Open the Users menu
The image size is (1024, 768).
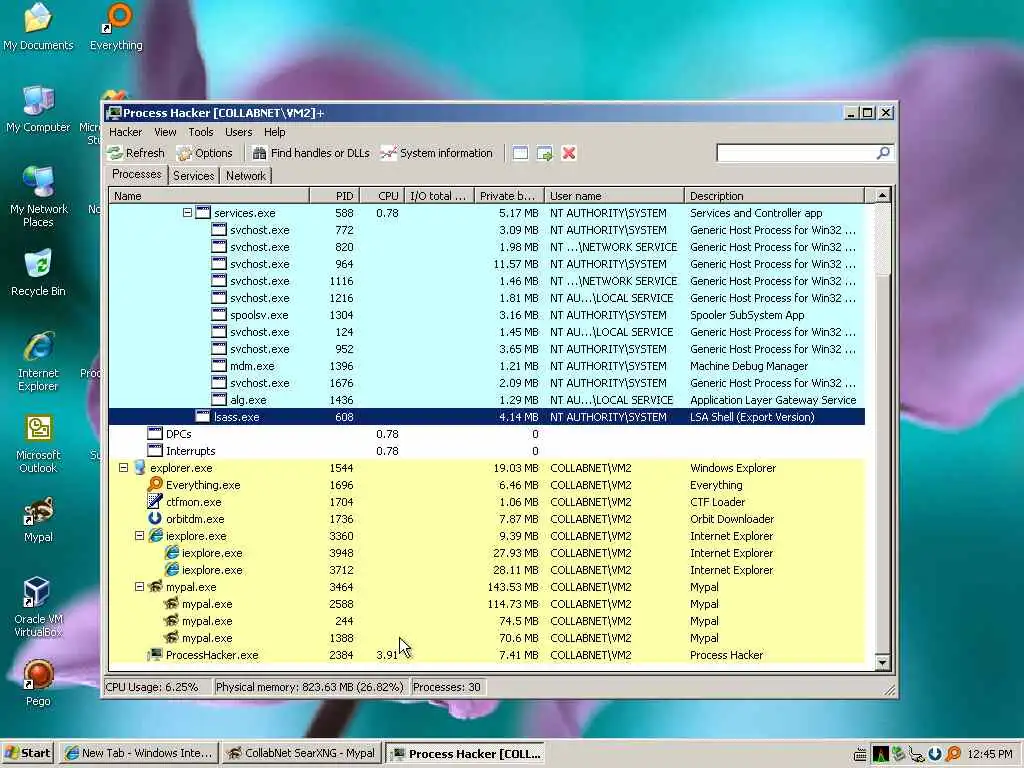238,132
